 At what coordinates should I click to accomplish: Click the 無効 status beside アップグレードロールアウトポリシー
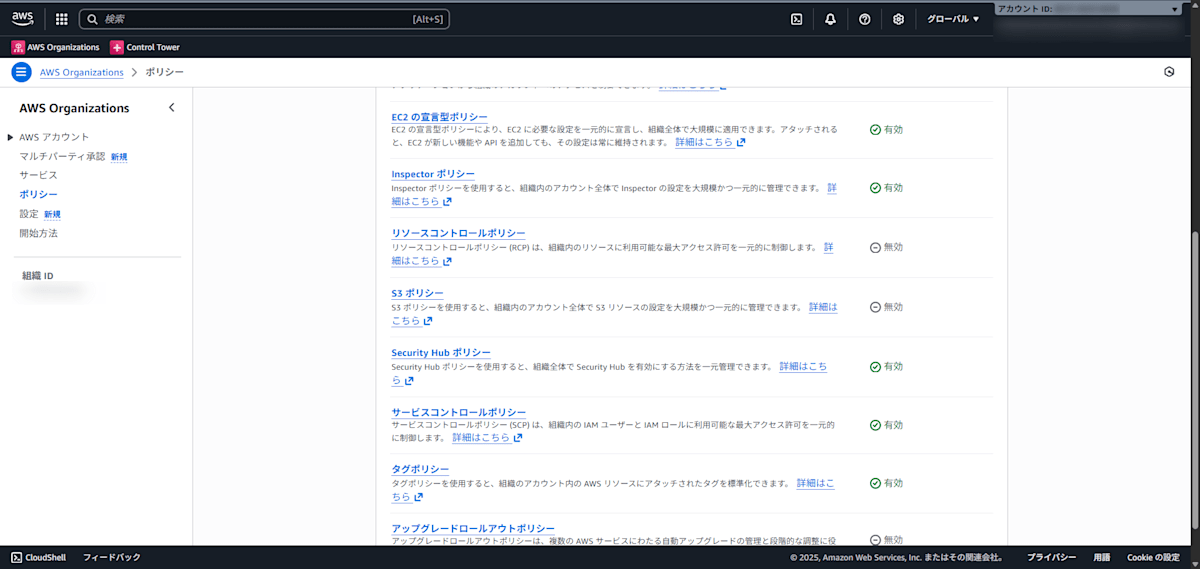(x=886, y=540)
